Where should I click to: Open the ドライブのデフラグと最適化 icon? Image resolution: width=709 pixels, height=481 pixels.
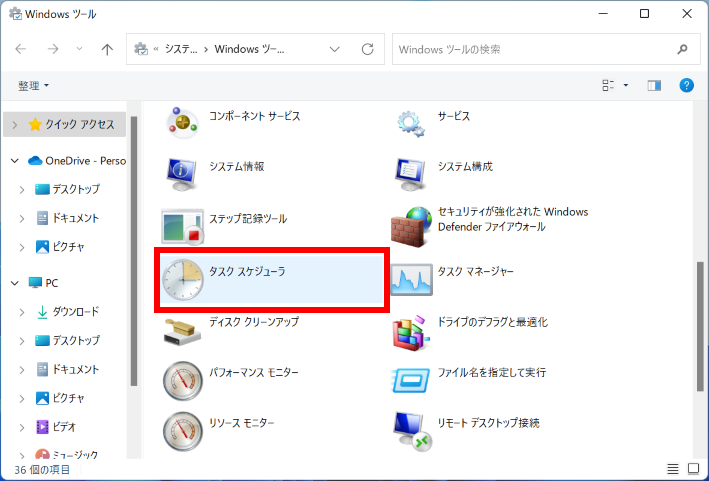click(411, 333)
